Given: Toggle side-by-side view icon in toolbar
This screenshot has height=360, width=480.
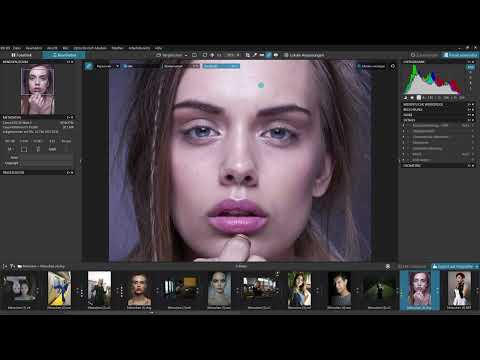Looking at the screenshot, I should coord(194,55).
